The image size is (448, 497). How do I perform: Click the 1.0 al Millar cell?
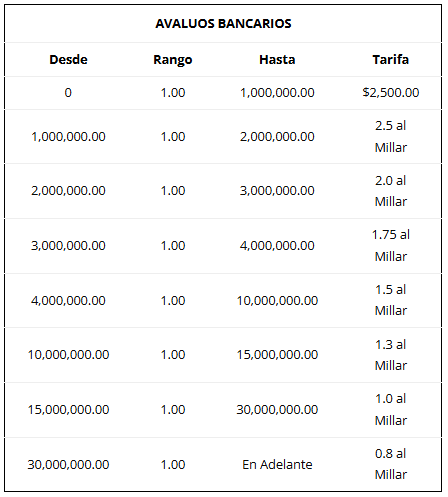pyautogui.click(x=391, y=409)
